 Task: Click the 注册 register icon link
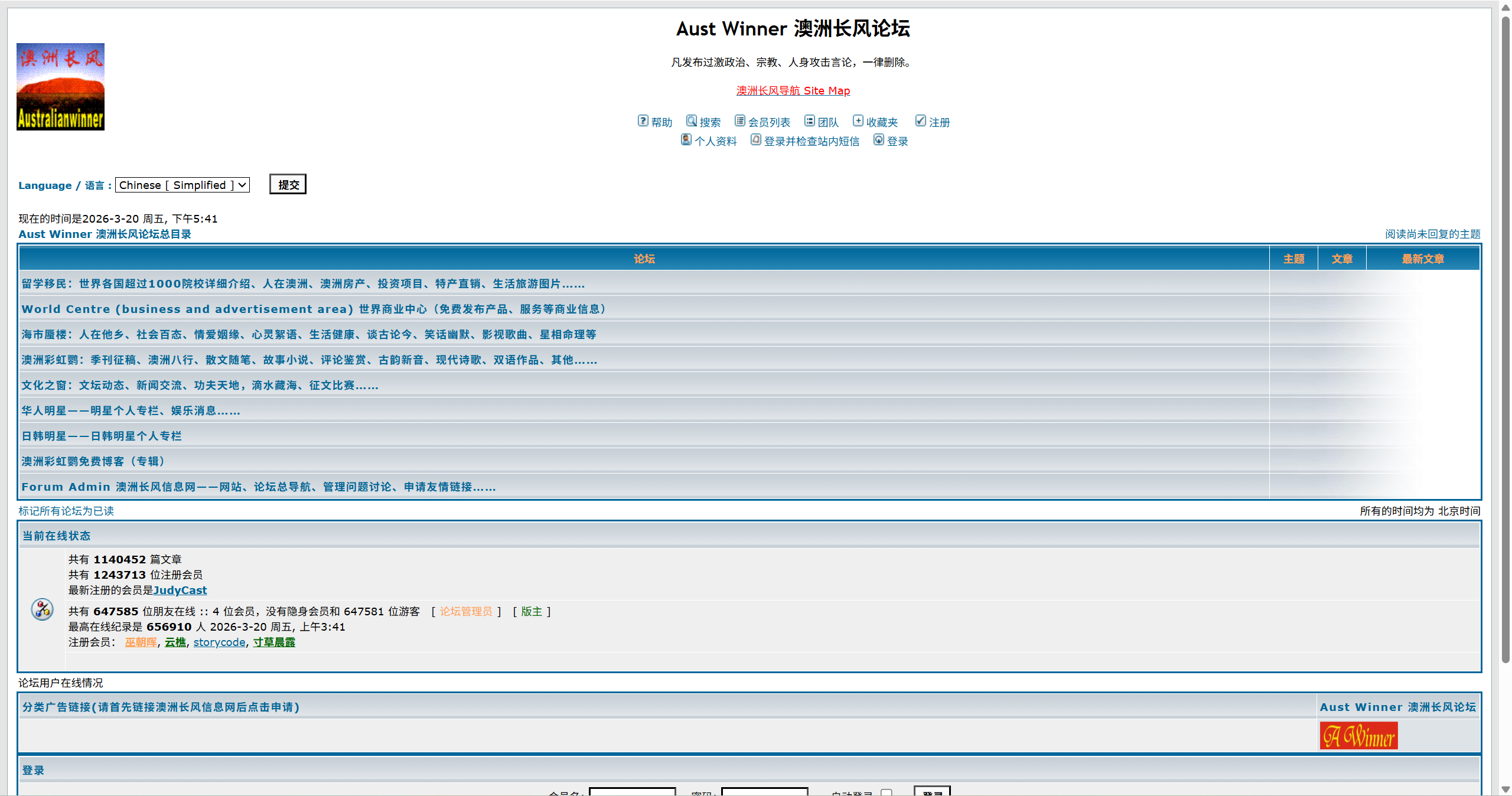point(921,121)
